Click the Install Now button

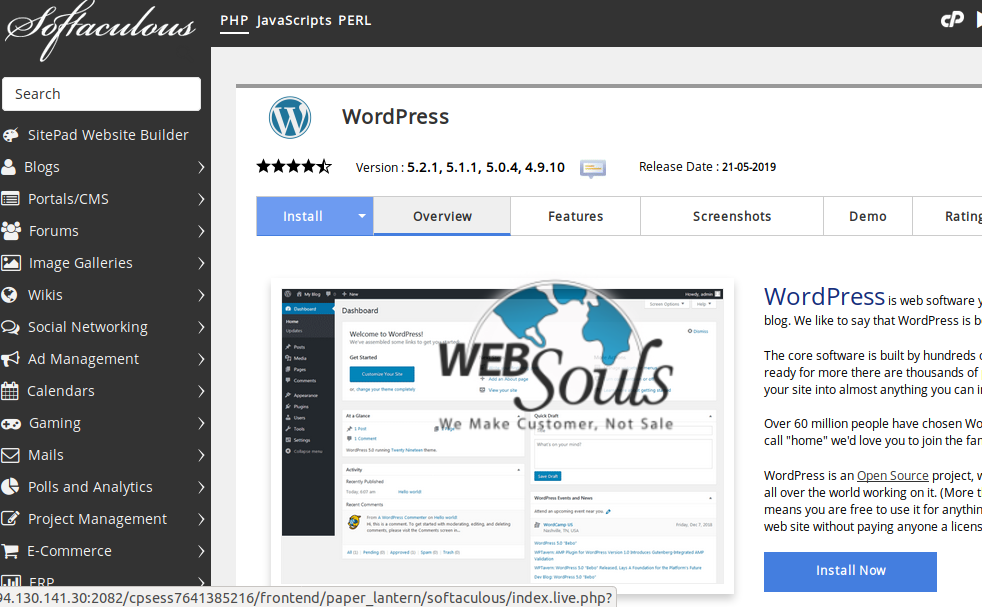click(850, 571)
